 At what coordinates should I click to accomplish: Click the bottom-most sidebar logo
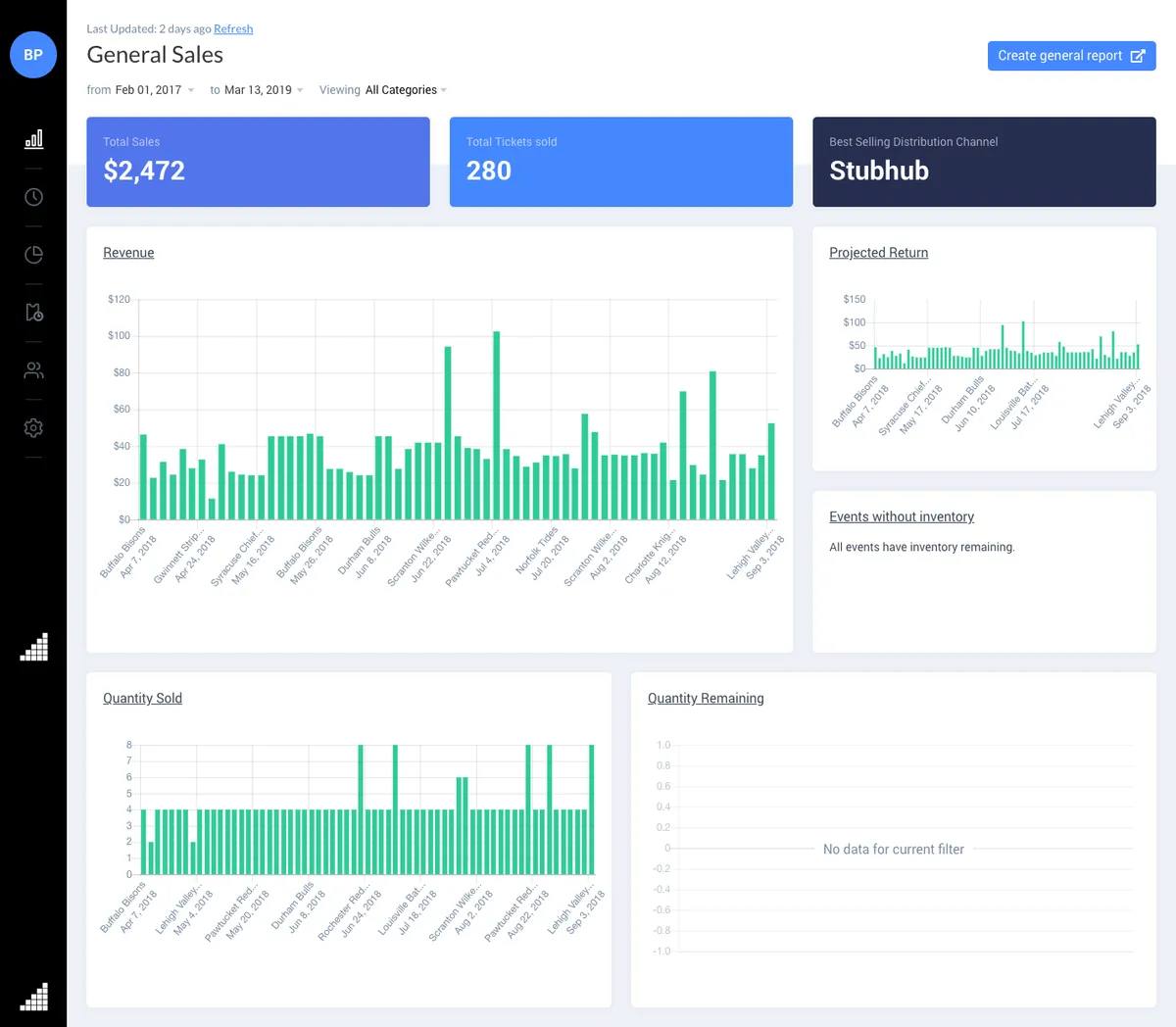[33, 997]
